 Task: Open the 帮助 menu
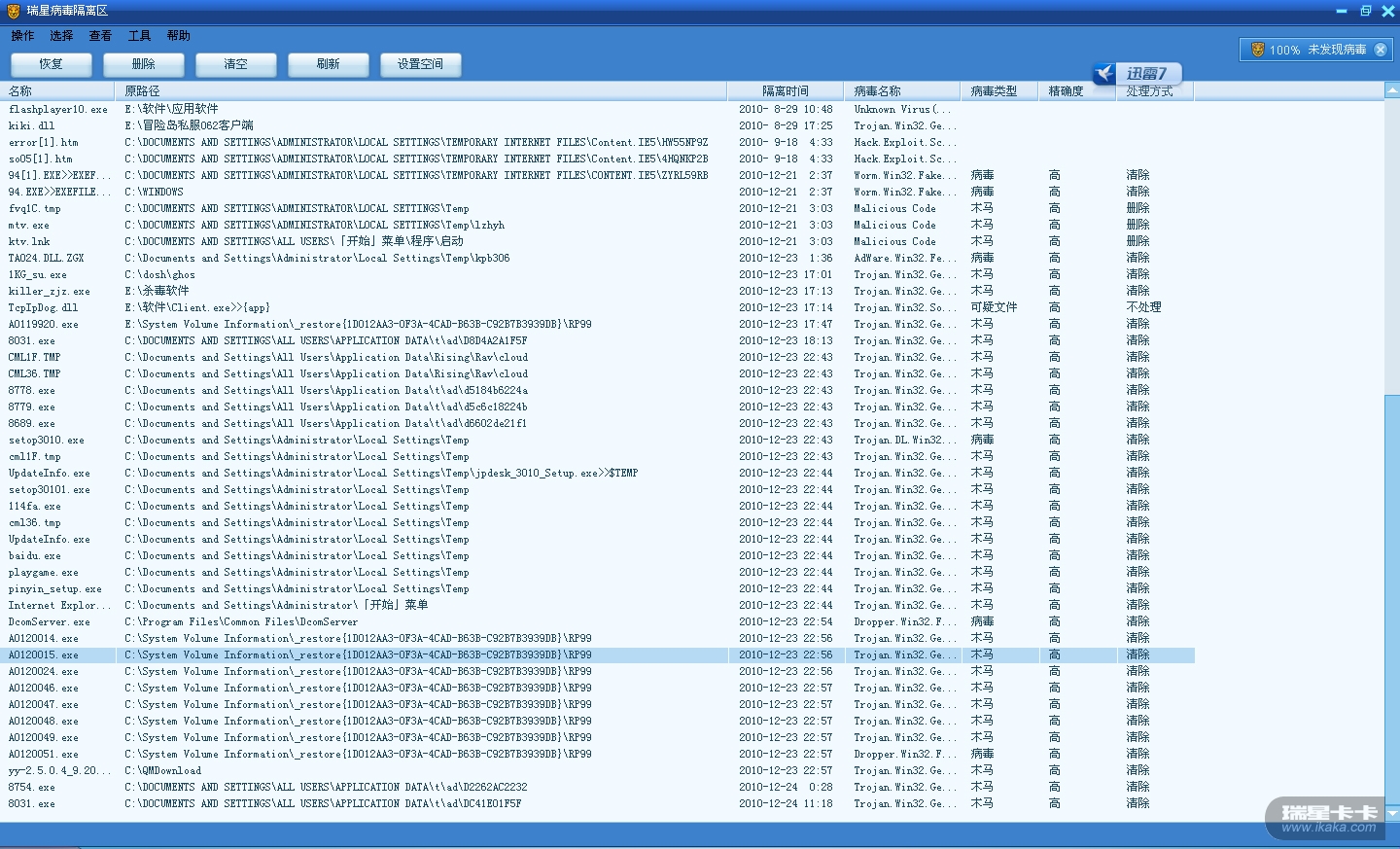click(178, 36)
